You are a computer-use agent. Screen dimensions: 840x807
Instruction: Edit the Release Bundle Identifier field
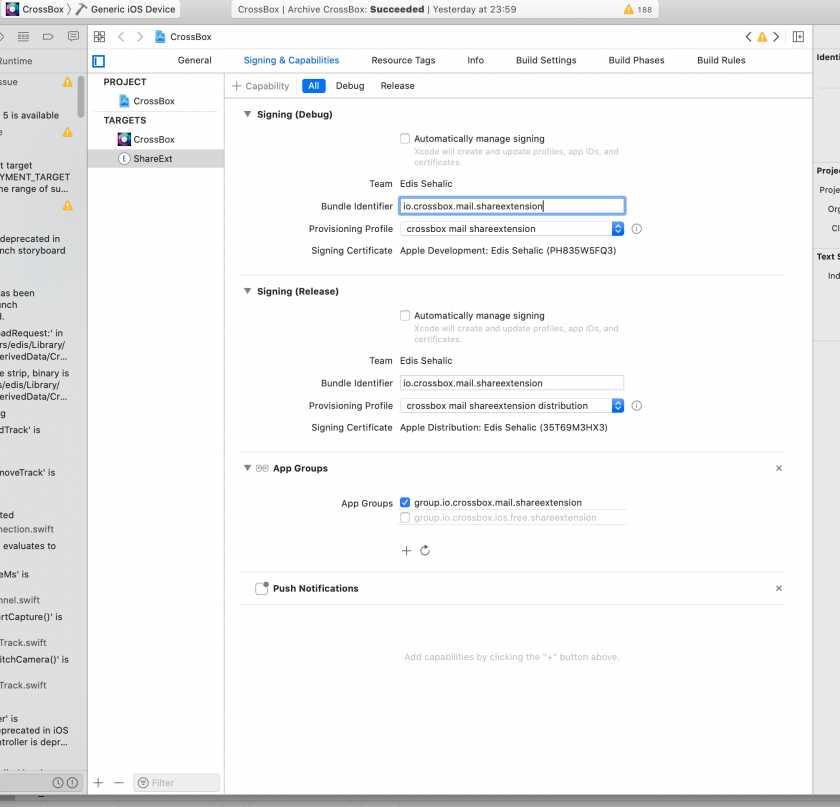(512, 383)
